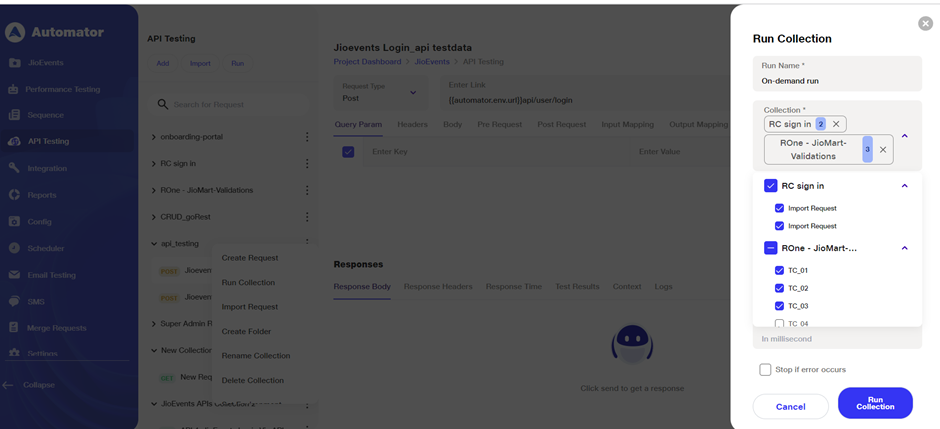Click search magnifier icon in request search
This screenshot has width=940, height=429.
162,104
